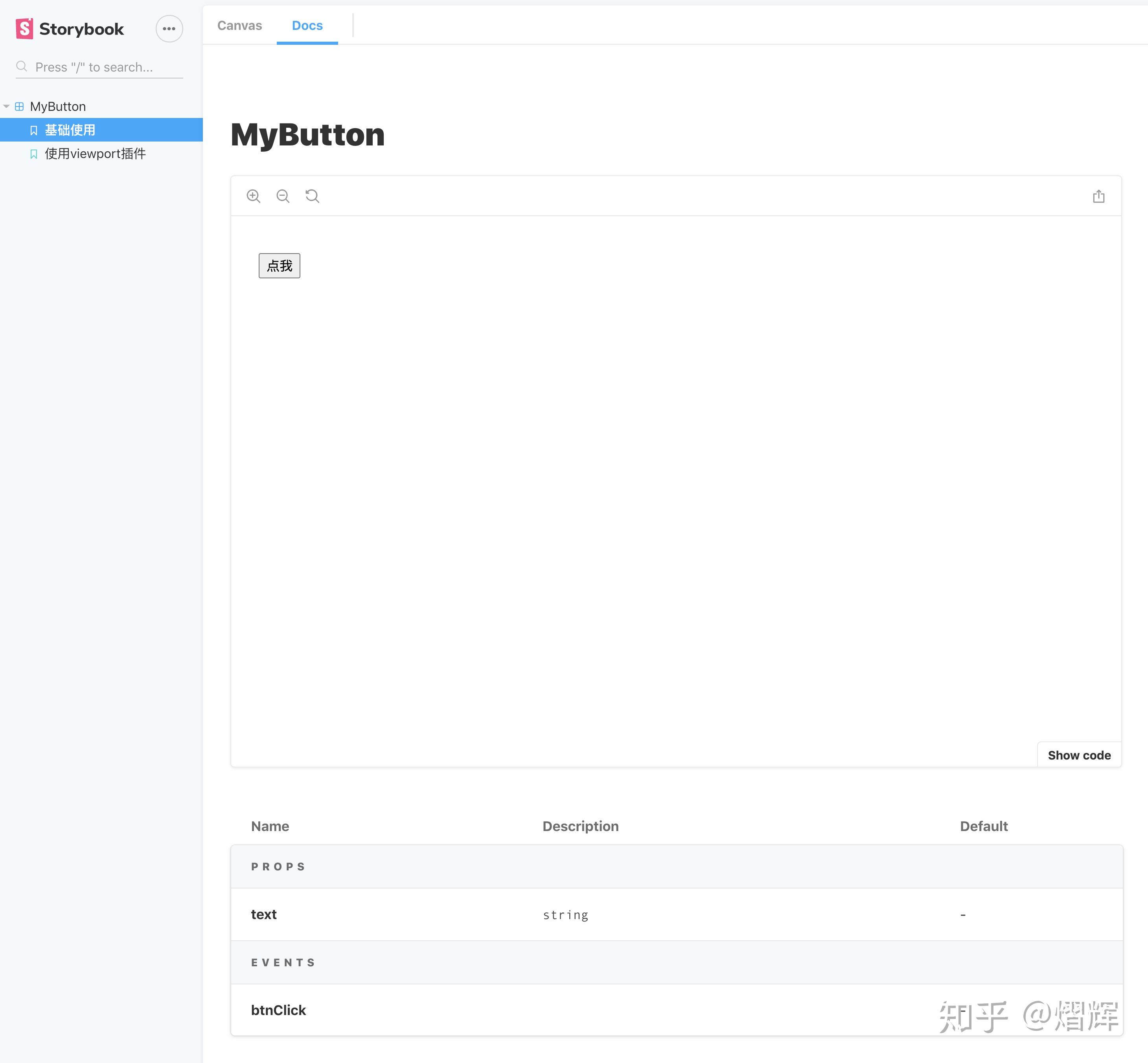This screenshot has width=1148, height=1063.
Task: Stay on the Docs tab
Action: tap(307, 25)
